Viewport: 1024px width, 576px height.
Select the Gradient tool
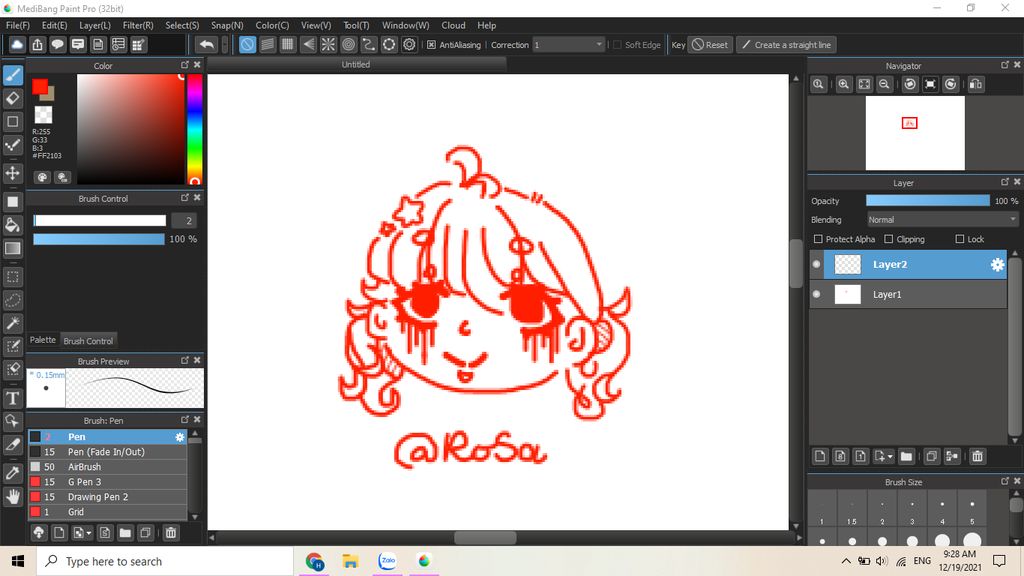[12, 248]
